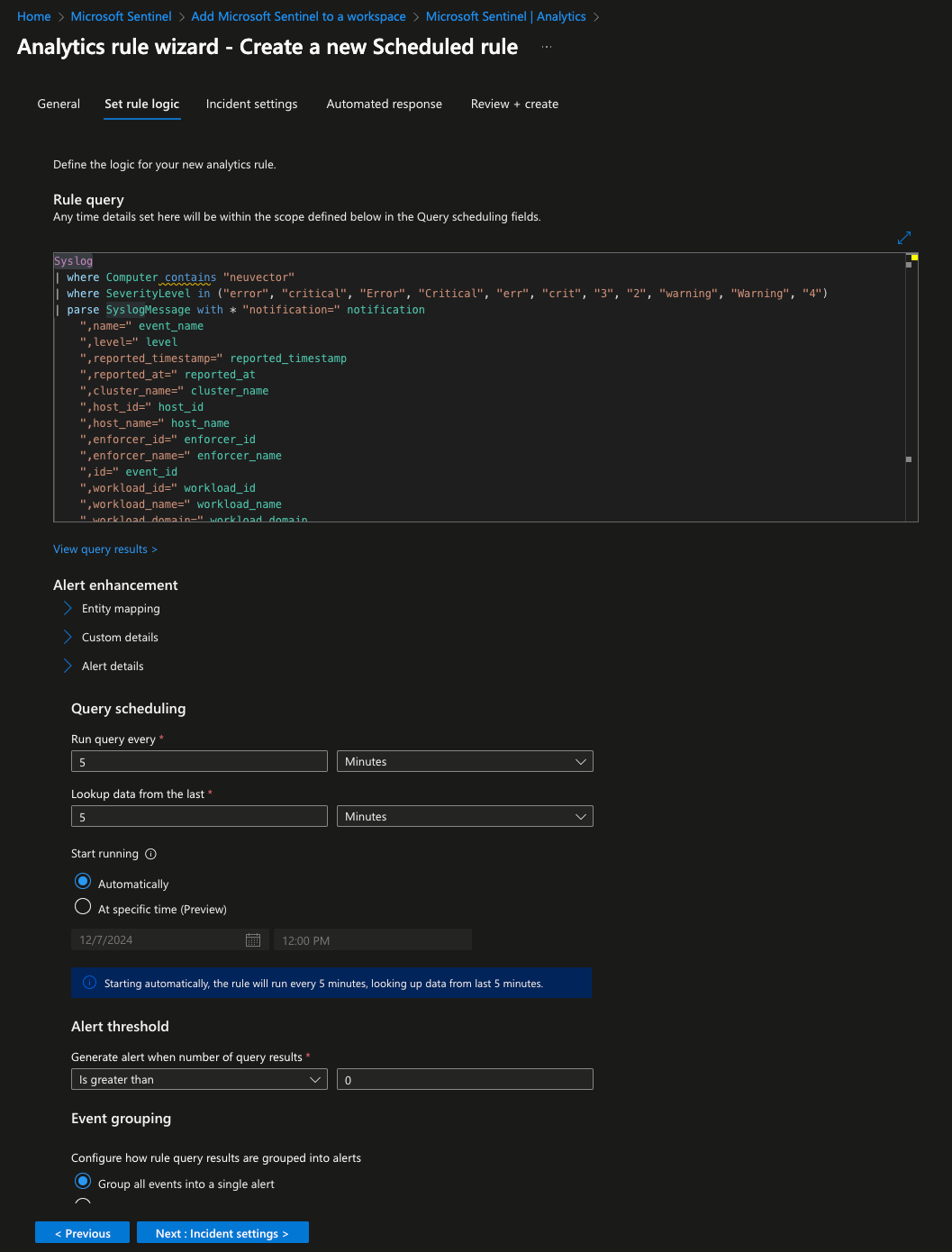The width and height of the screenshot is (952, 1252).
Task: Click the View query results link
Action: 104,549
